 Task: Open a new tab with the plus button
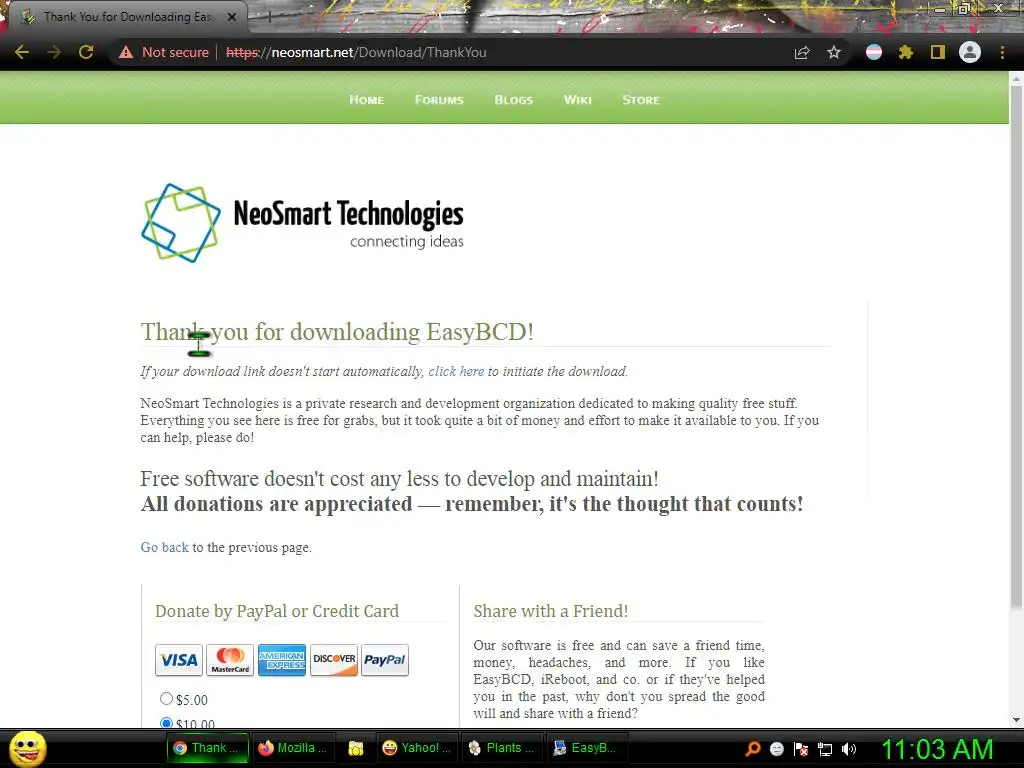pos(269,17)
